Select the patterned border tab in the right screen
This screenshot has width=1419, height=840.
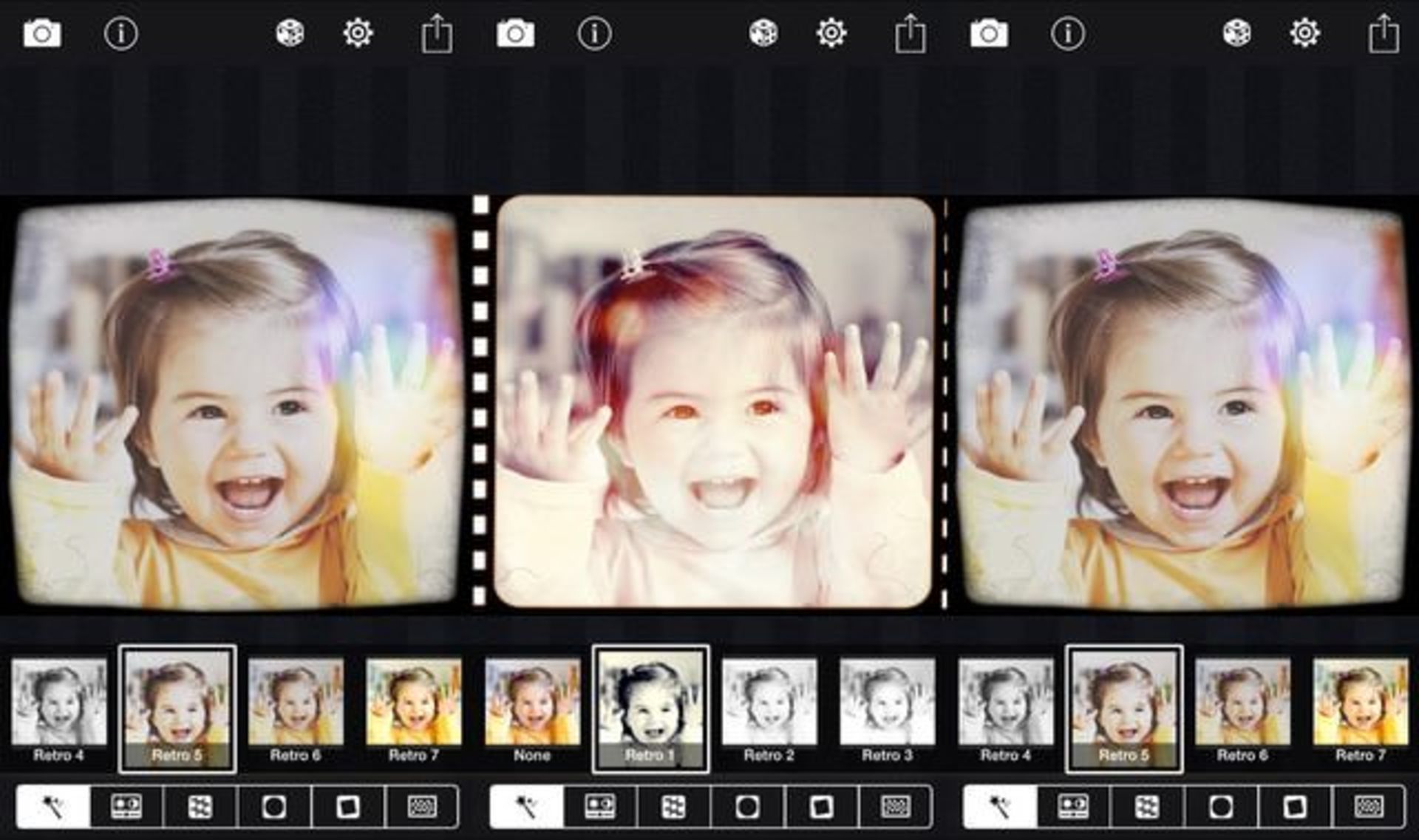[x=1369, y=807]
